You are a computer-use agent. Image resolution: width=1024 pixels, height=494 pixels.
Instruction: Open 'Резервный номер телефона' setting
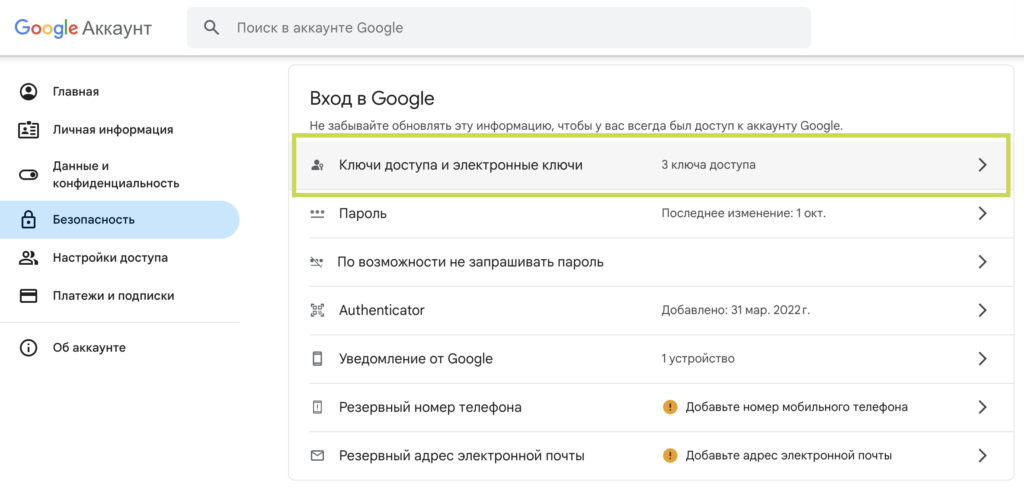(x=651, y=407)
